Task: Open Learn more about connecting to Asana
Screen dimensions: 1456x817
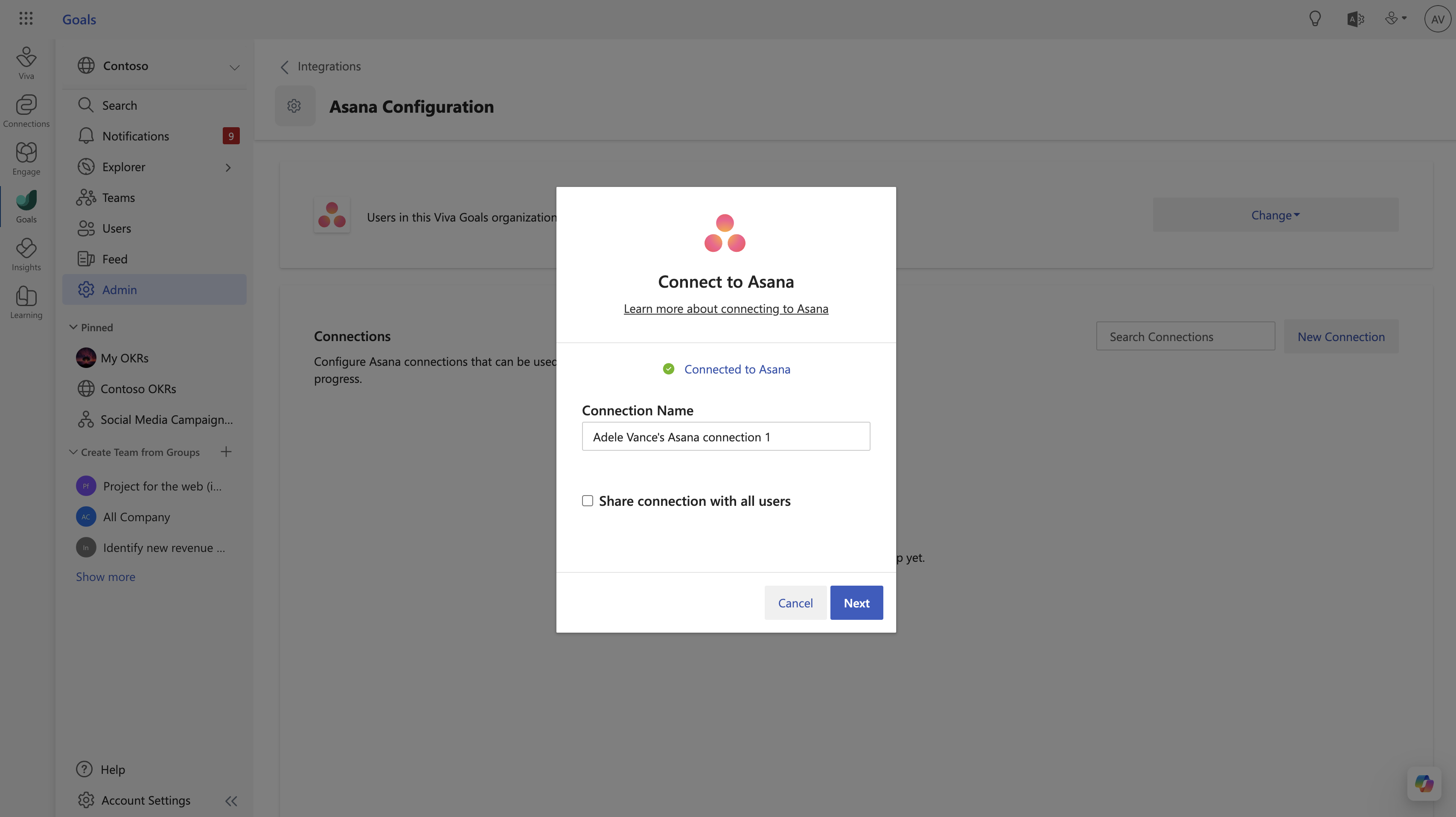Action: pyautogui.click(x=726, y=309)
